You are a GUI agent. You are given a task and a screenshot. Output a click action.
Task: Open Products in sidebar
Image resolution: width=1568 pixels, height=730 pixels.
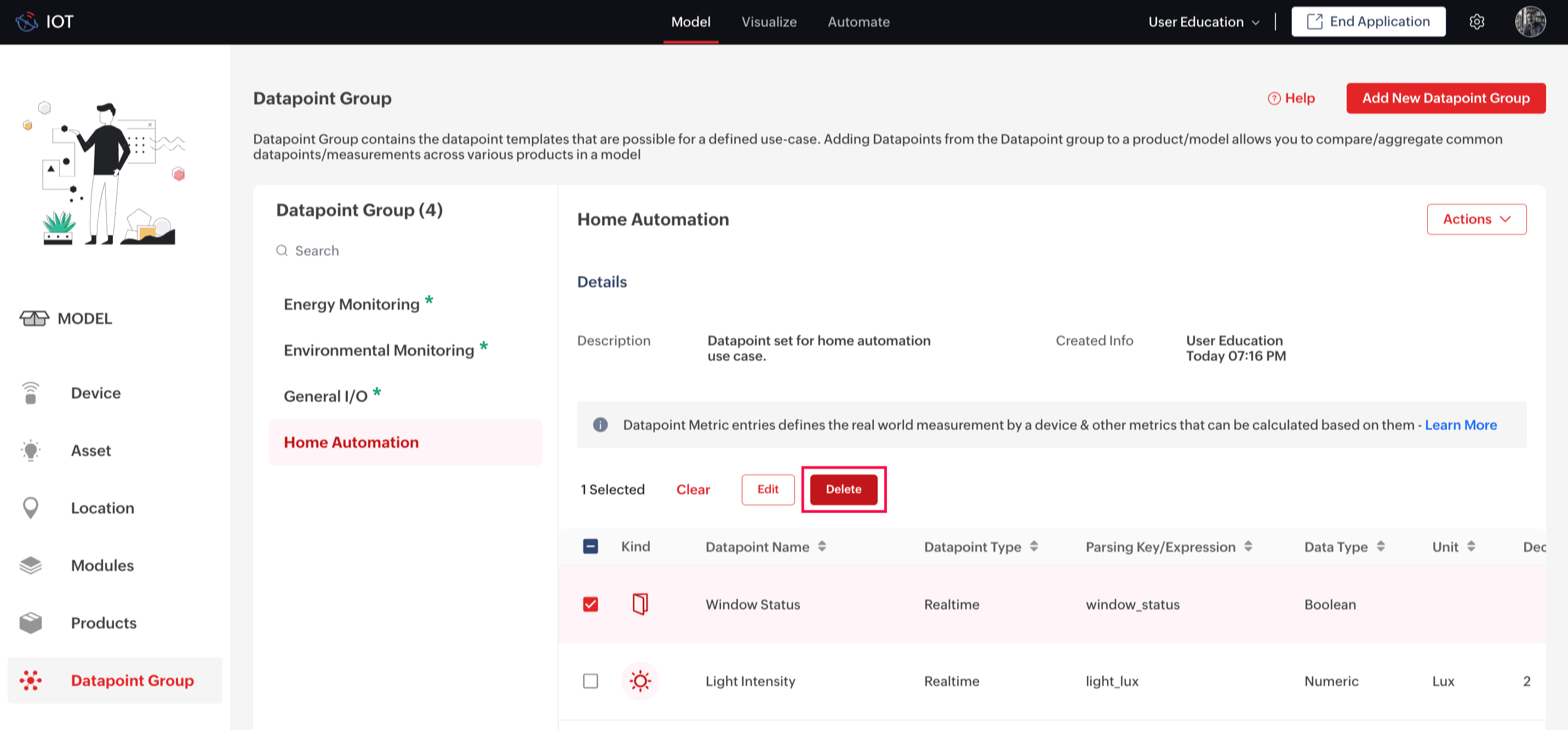pyautogui.click(x=104, y=623)
